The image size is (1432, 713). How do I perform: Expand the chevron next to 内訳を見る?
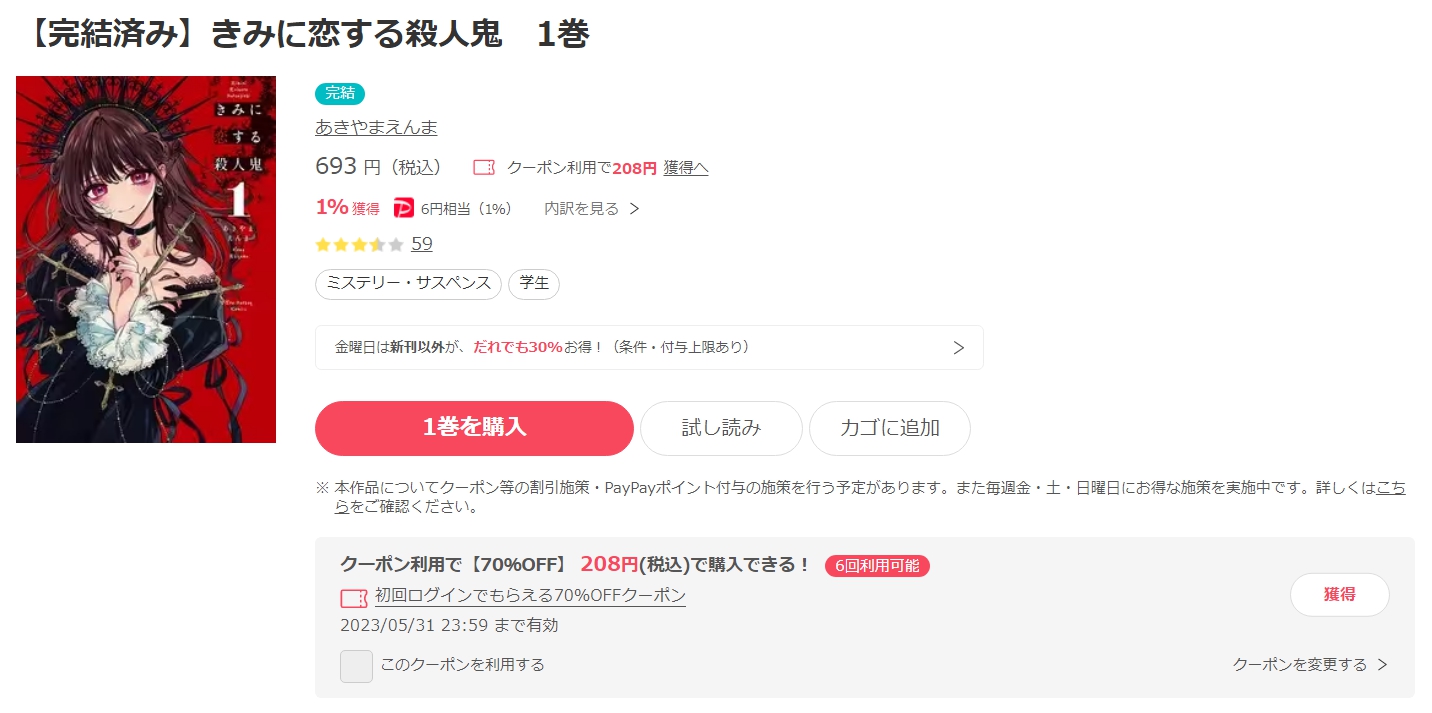point(634,209)
